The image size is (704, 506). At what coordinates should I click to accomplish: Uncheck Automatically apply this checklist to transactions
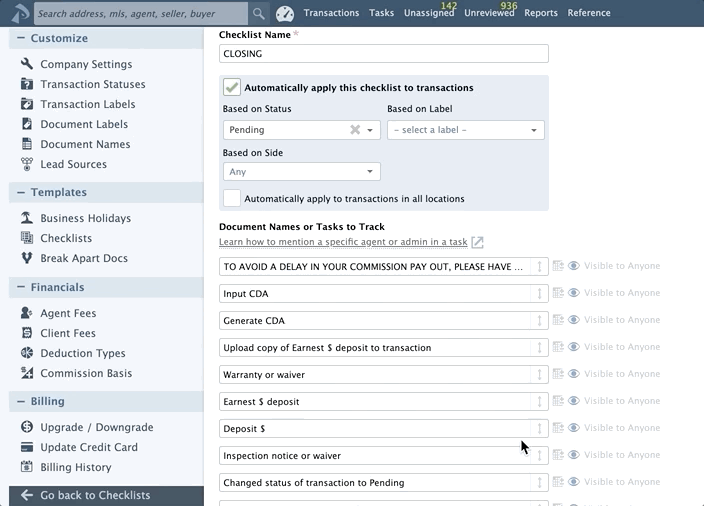click(x=232, y=87)
